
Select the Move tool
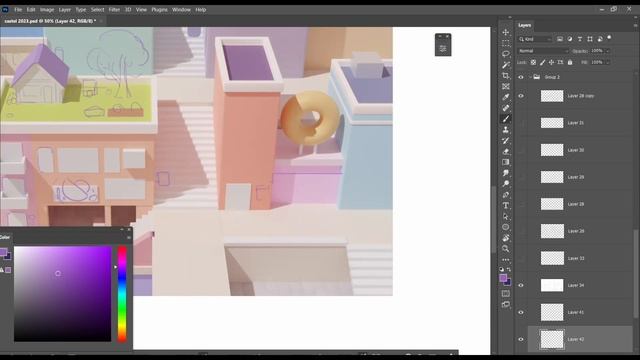pos(506,32)
